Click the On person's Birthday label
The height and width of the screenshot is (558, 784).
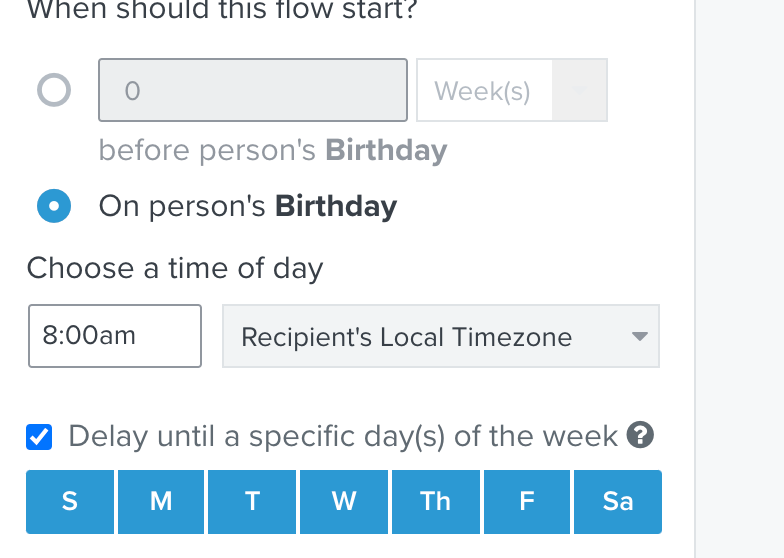point(248,206)
